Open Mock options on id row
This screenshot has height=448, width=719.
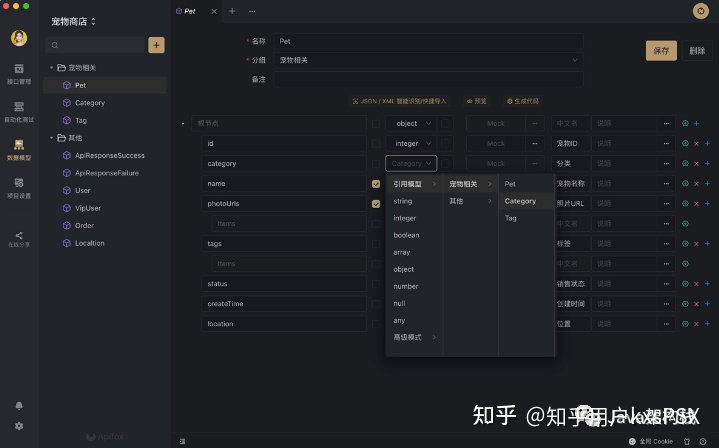coord(535,144)
